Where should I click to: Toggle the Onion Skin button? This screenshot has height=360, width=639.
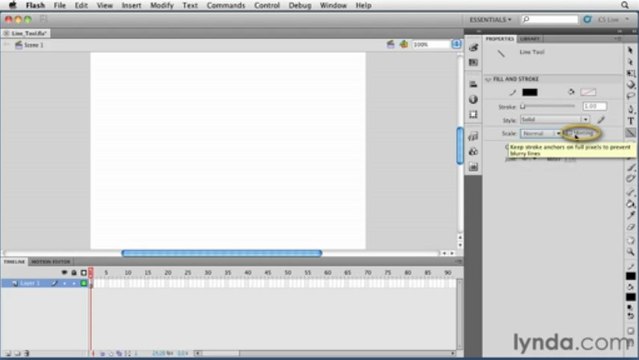tap(102, 353)
